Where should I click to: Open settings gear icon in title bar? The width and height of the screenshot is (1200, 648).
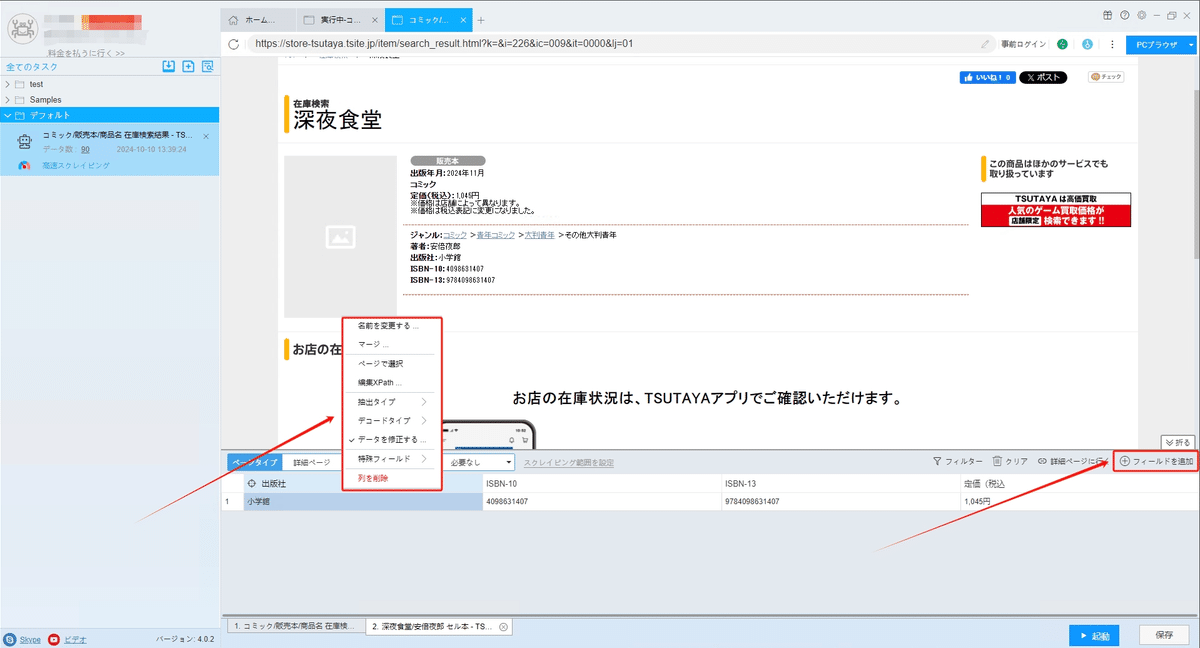tap(1141, 15)
